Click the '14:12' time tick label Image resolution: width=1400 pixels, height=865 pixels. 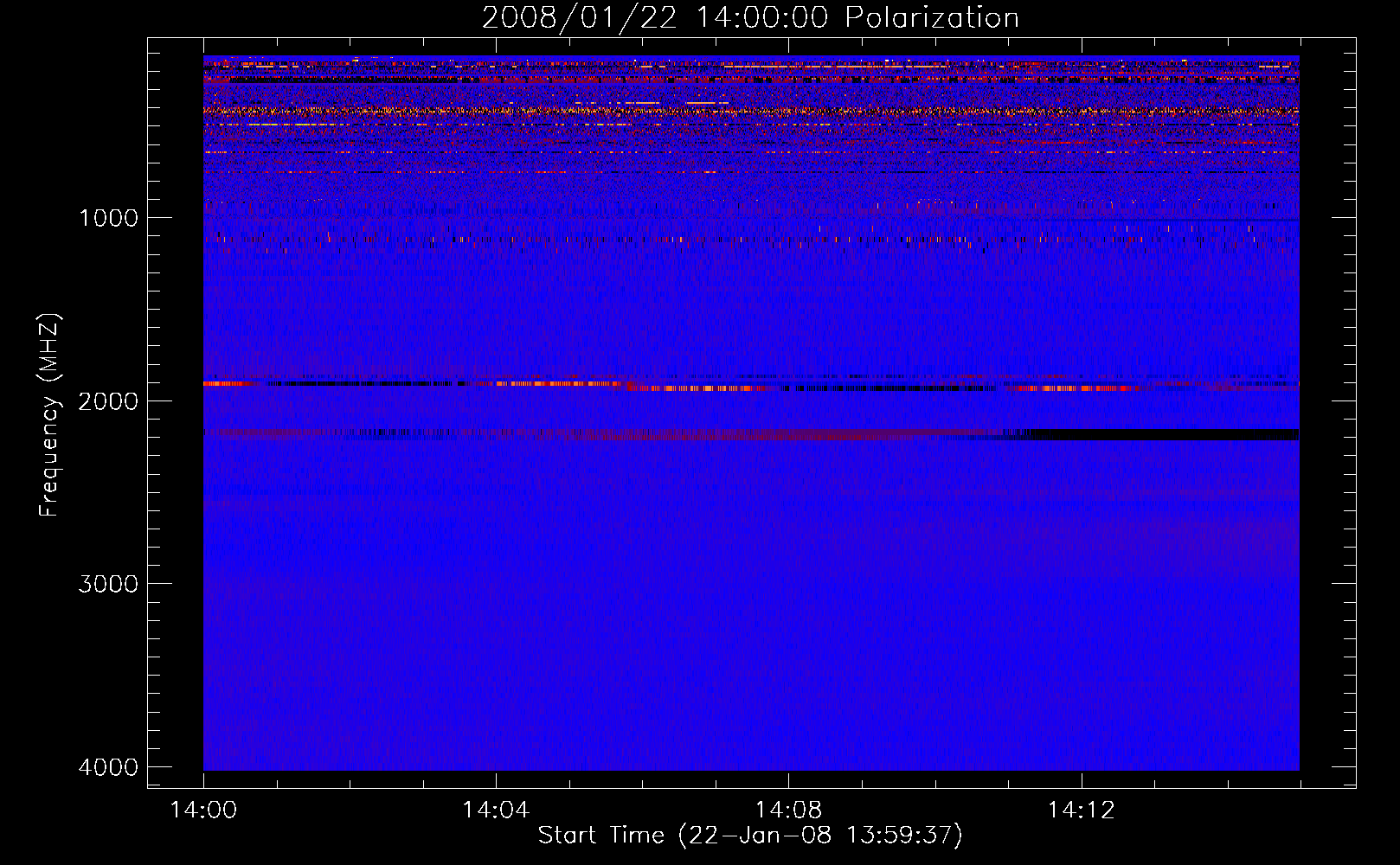click(x=1081, y=811)
